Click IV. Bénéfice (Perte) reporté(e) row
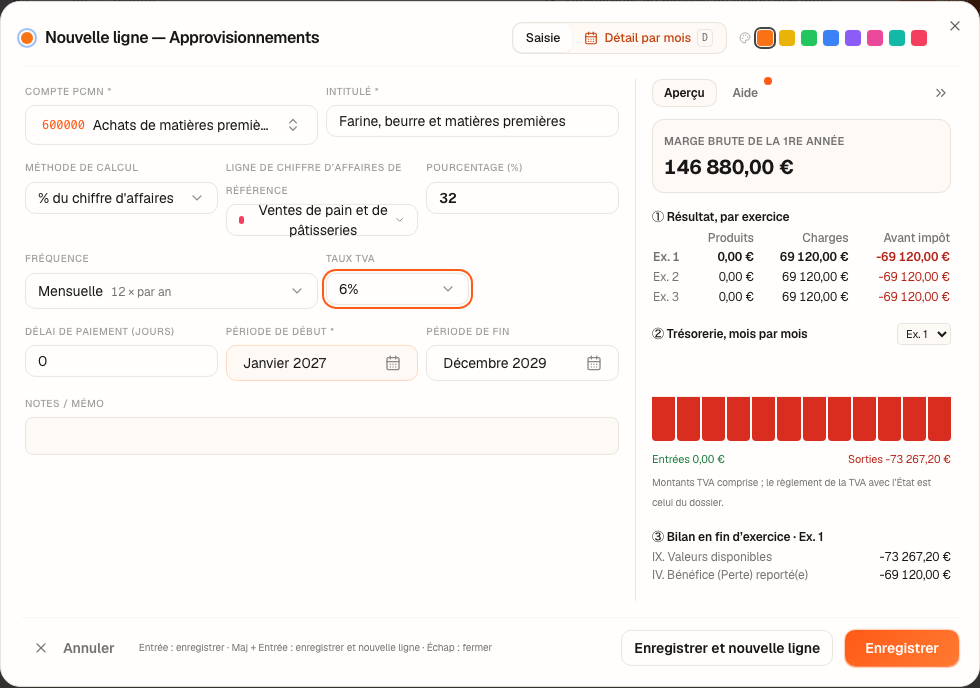 click(x=801, y=575)
